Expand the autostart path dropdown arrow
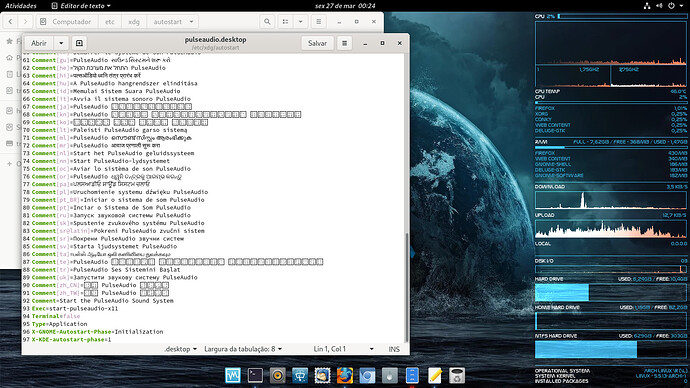 191,22
